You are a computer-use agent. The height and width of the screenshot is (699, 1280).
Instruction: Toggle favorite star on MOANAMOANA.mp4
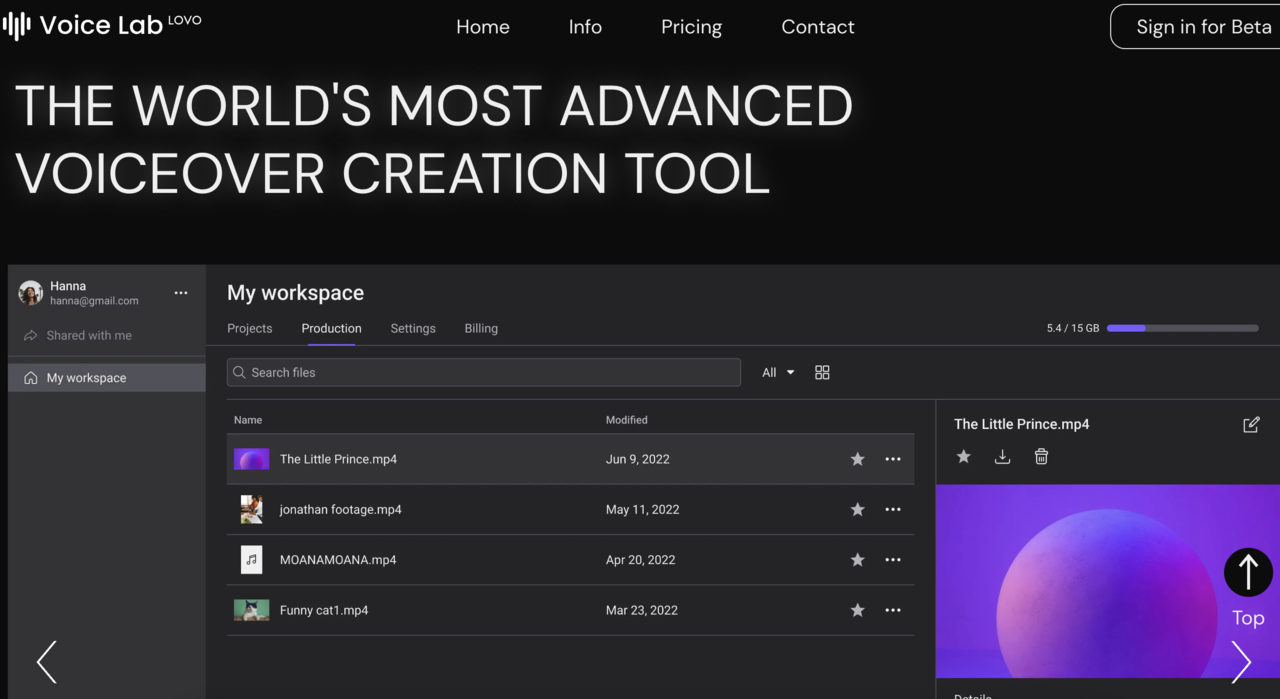(x=857, y=560)
